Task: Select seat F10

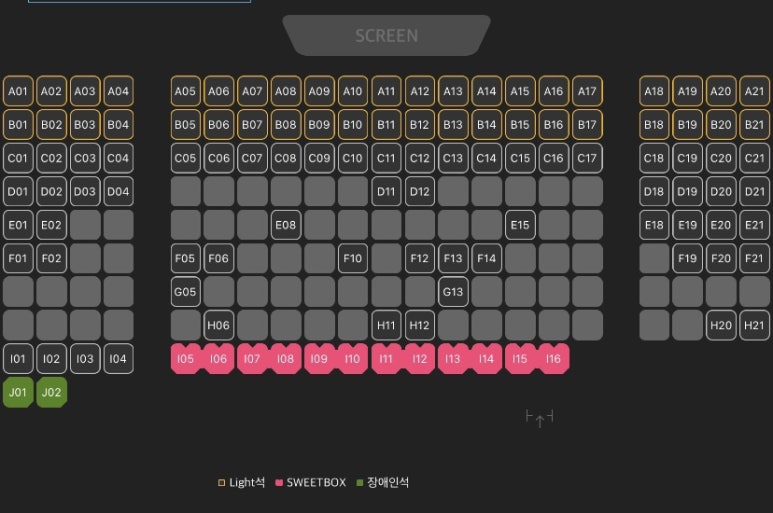Action: pyautogui.click(x=352, y=258)
